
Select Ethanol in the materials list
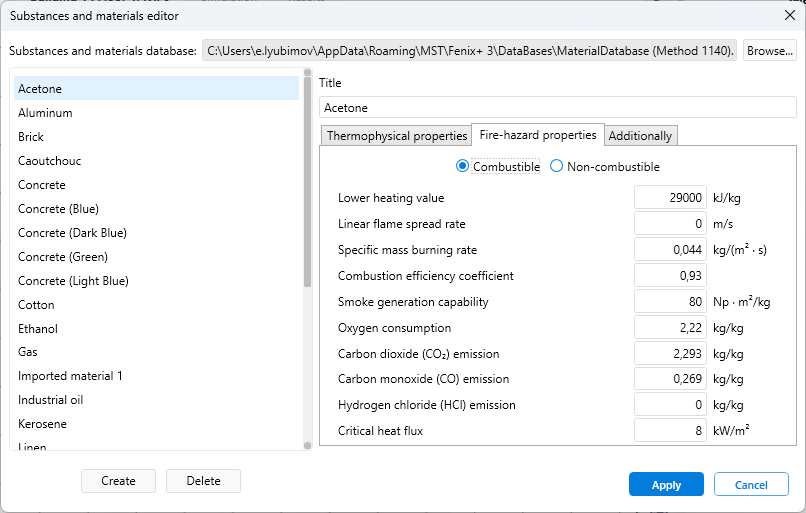pos(156,328)
